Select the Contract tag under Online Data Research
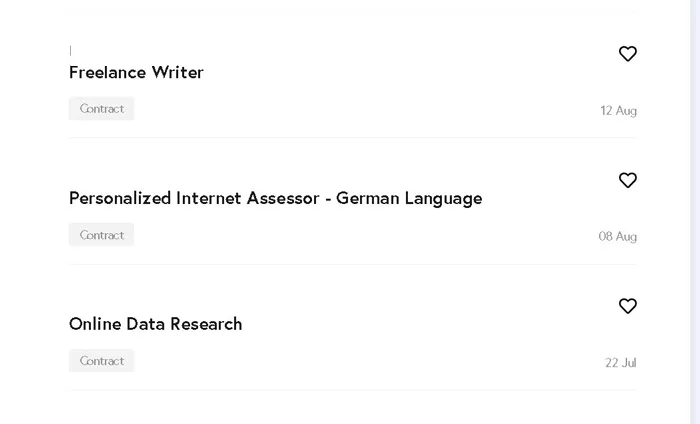Viewport: 700px width, 424px height. pos(101,361)
